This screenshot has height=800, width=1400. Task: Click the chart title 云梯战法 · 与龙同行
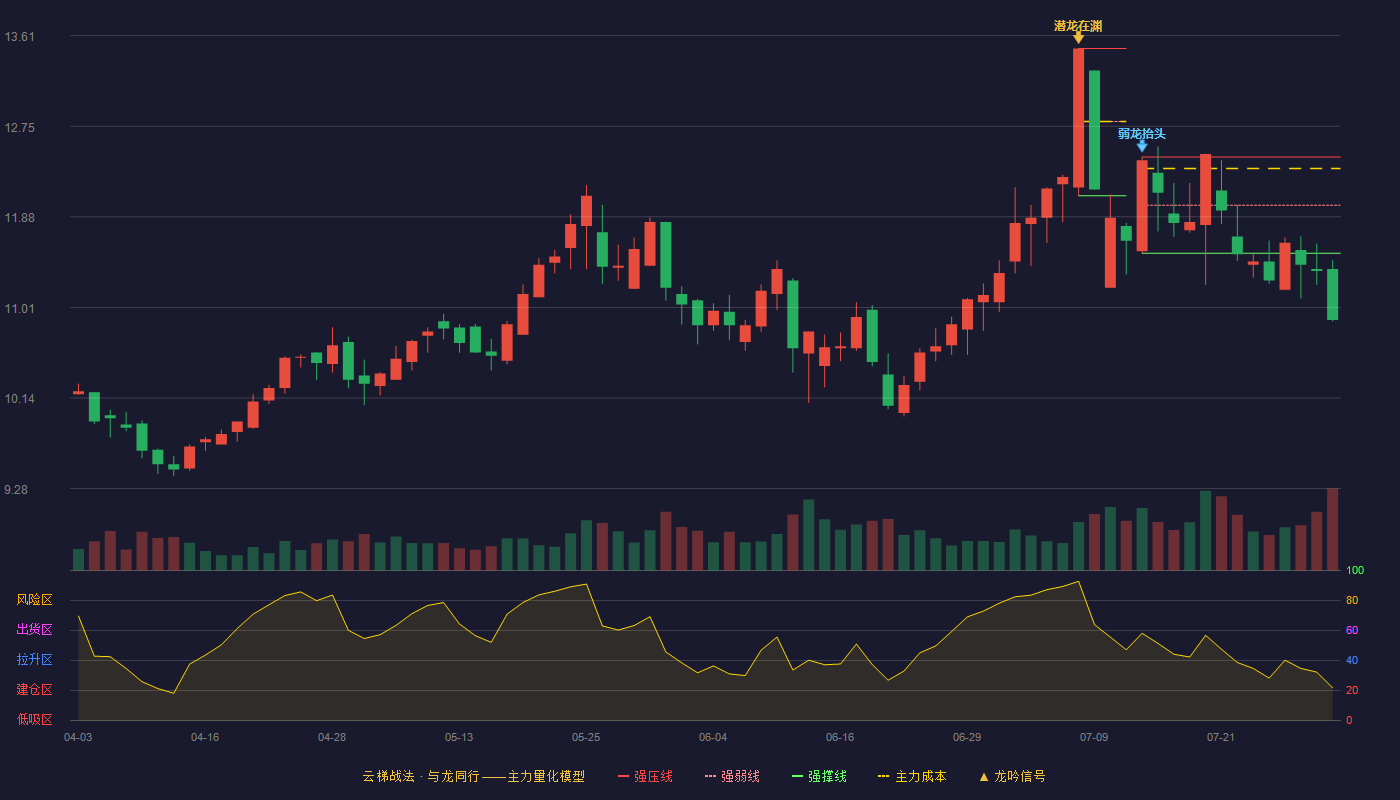(x=421, y=776)
